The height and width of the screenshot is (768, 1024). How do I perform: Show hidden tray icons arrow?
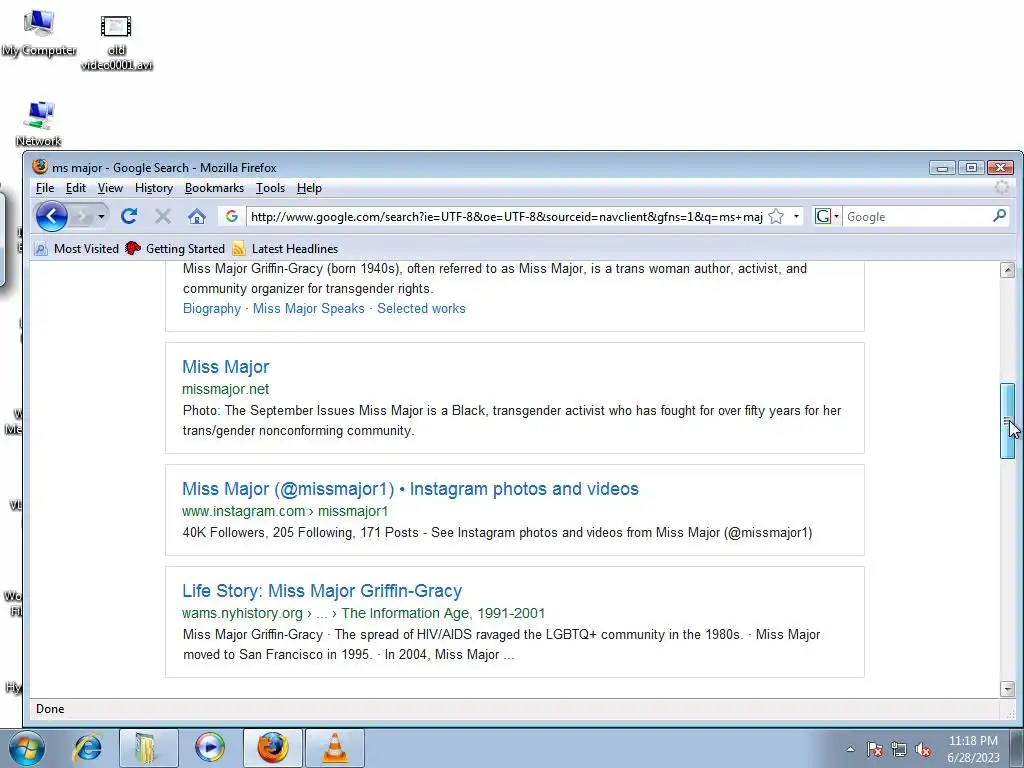[x=850, y=749]
